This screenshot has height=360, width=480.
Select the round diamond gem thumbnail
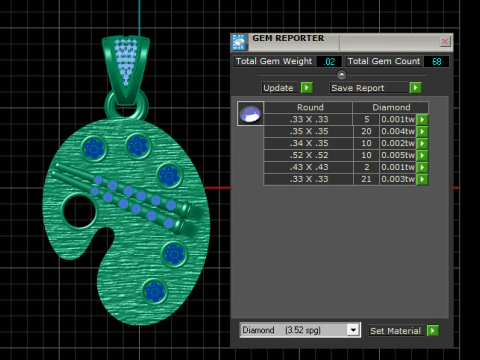click(x=250, y=113)
